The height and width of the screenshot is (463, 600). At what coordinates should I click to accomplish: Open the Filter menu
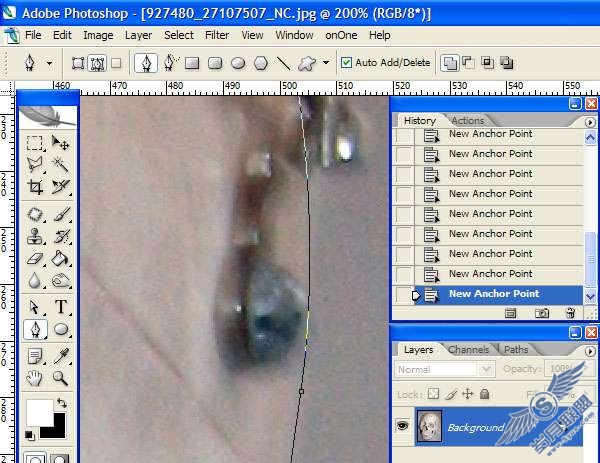pos(217,35)
